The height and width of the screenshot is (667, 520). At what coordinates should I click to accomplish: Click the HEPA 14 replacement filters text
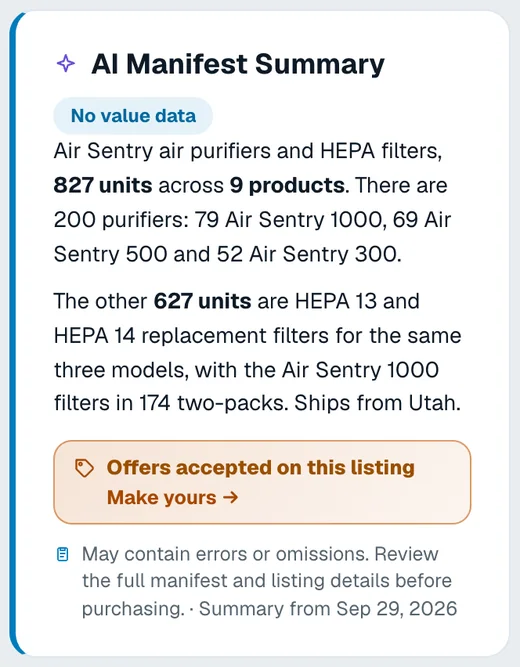(191, 336)
